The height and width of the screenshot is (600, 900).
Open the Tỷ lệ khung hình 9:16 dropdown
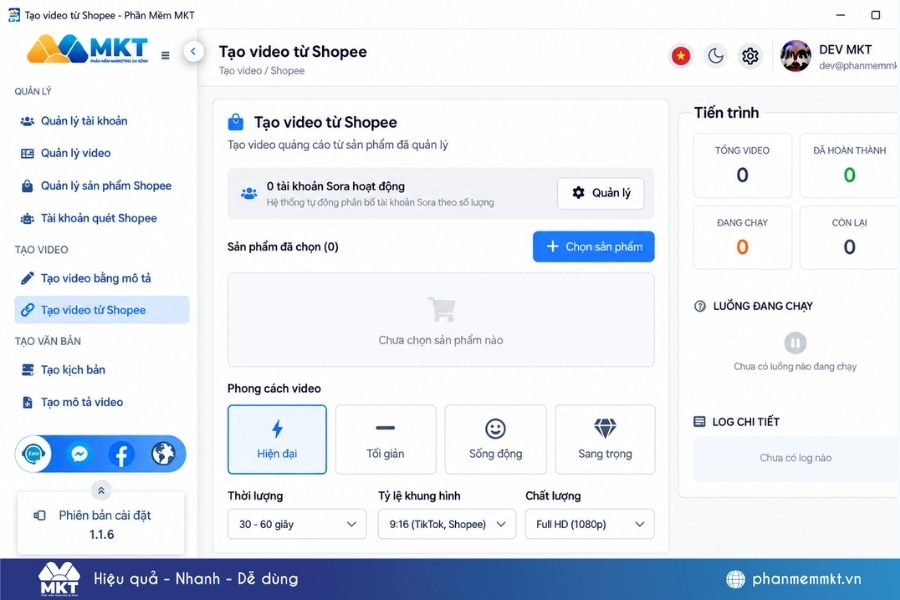click(447, 524)
